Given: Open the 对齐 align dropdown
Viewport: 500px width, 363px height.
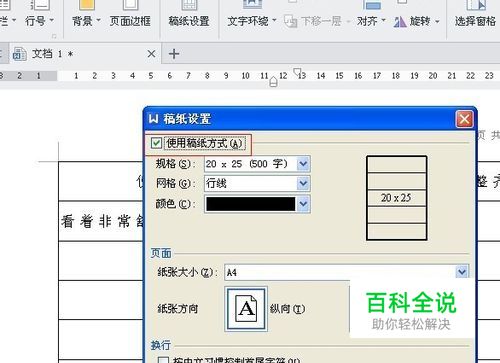Looking at the screenshot, I should point(371,21).
